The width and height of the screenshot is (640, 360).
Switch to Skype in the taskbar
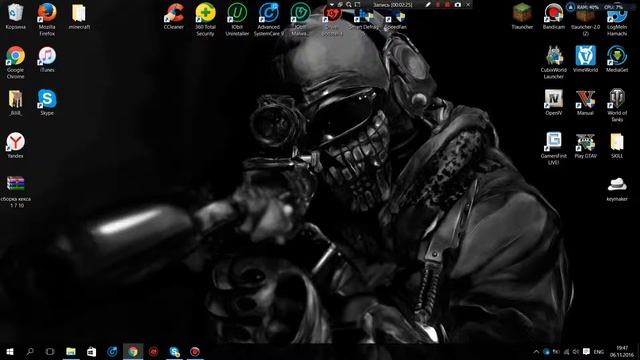pos(174,351)
